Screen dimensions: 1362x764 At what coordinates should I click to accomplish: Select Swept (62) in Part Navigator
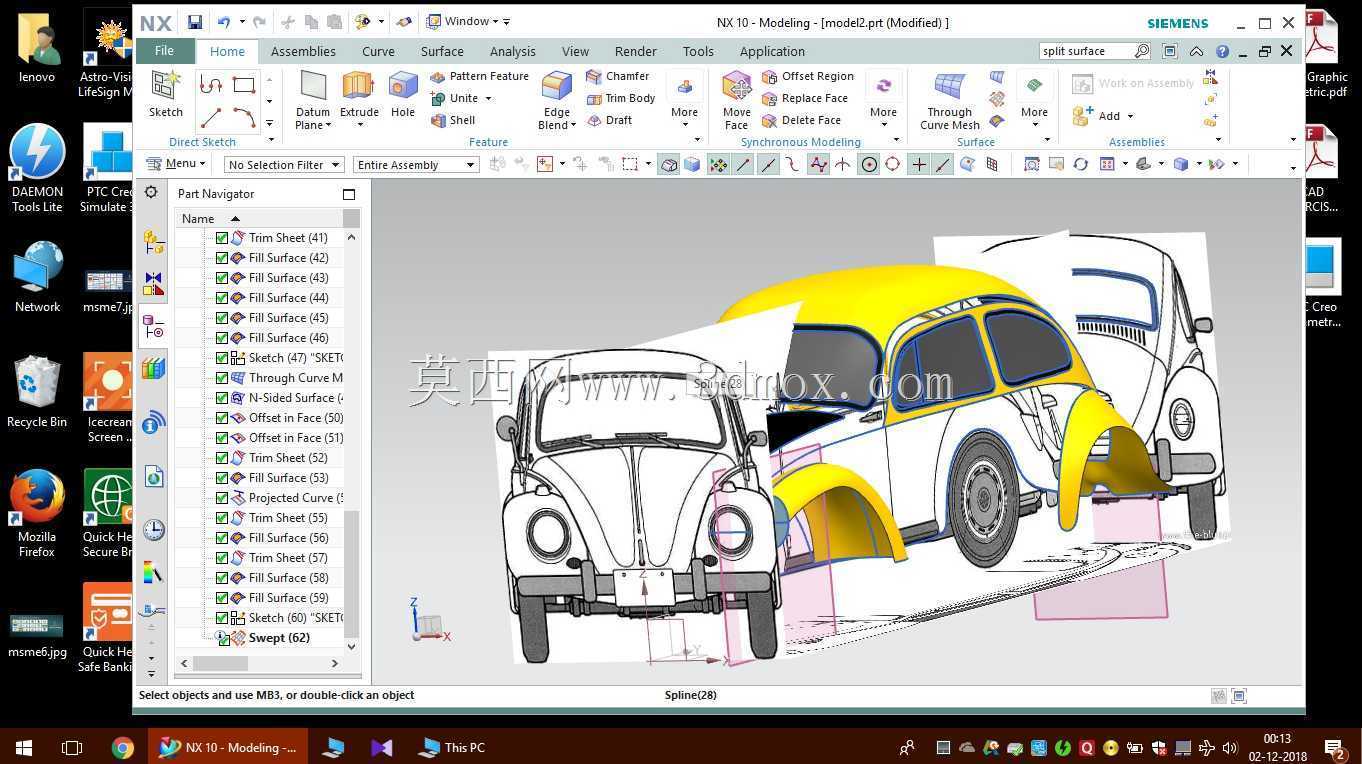click(279, 638)
